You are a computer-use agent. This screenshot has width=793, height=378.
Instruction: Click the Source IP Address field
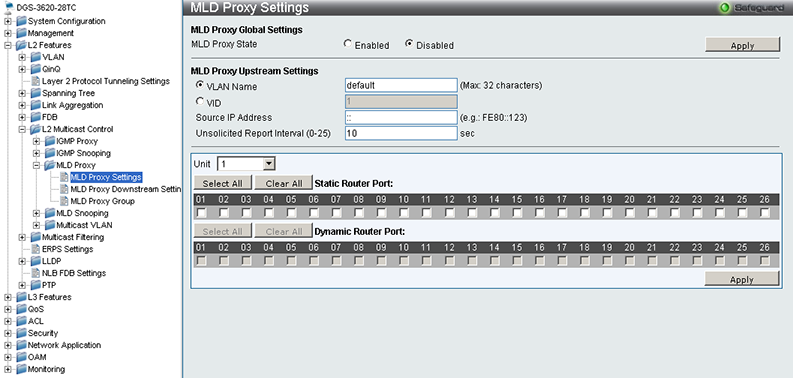tap(401, 117)
